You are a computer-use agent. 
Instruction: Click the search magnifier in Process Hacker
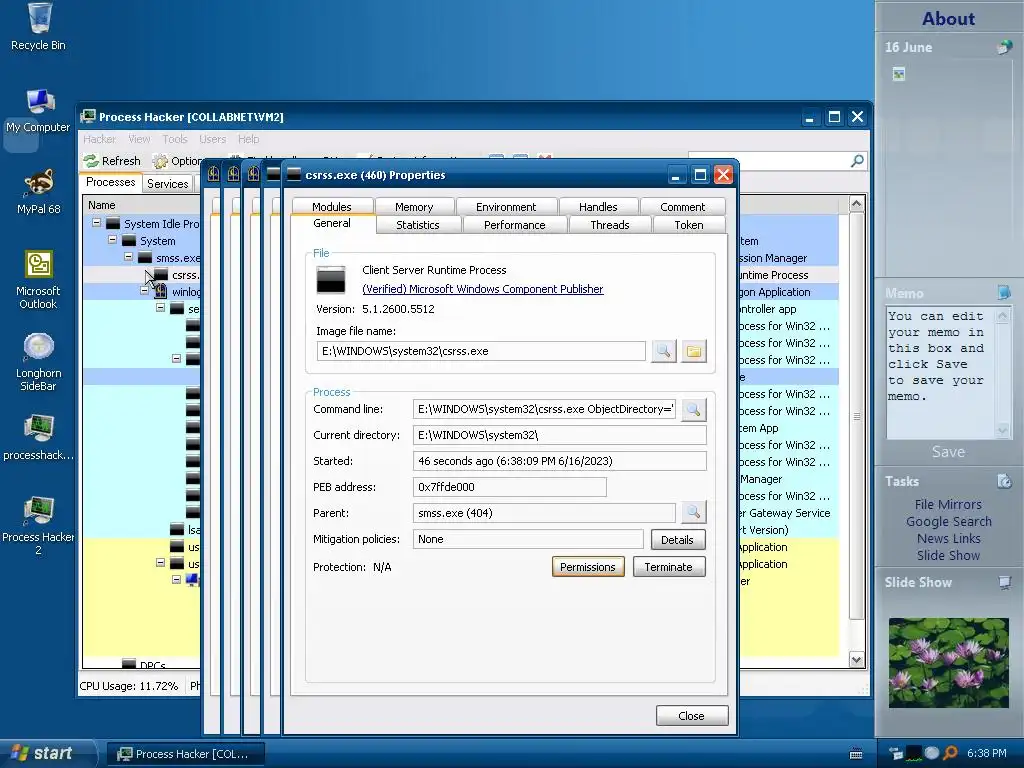pos(857,161)
